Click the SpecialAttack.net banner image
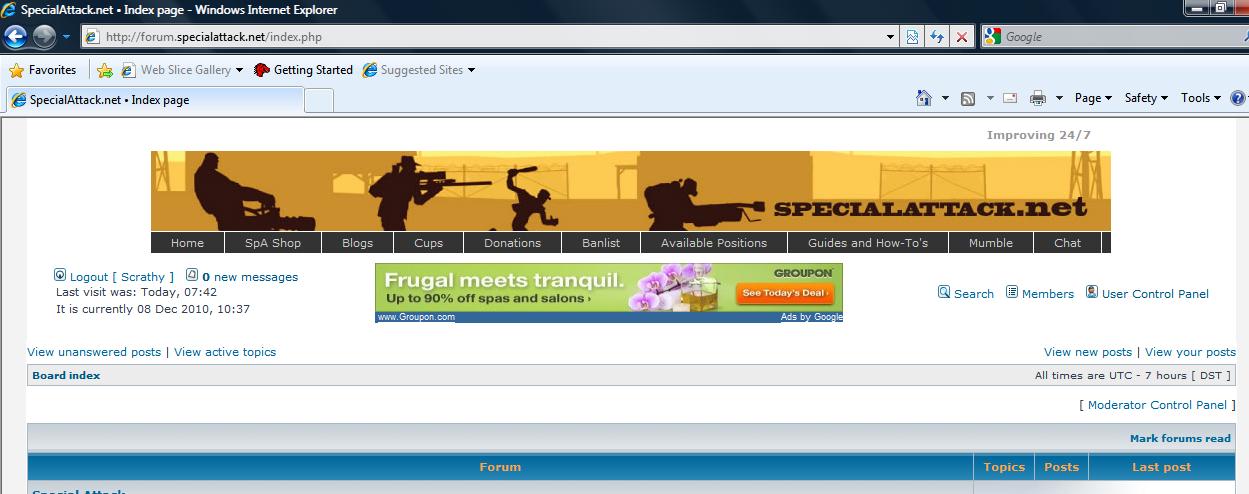Viewport: 1249px width, 494px height. tap(631, 191)
